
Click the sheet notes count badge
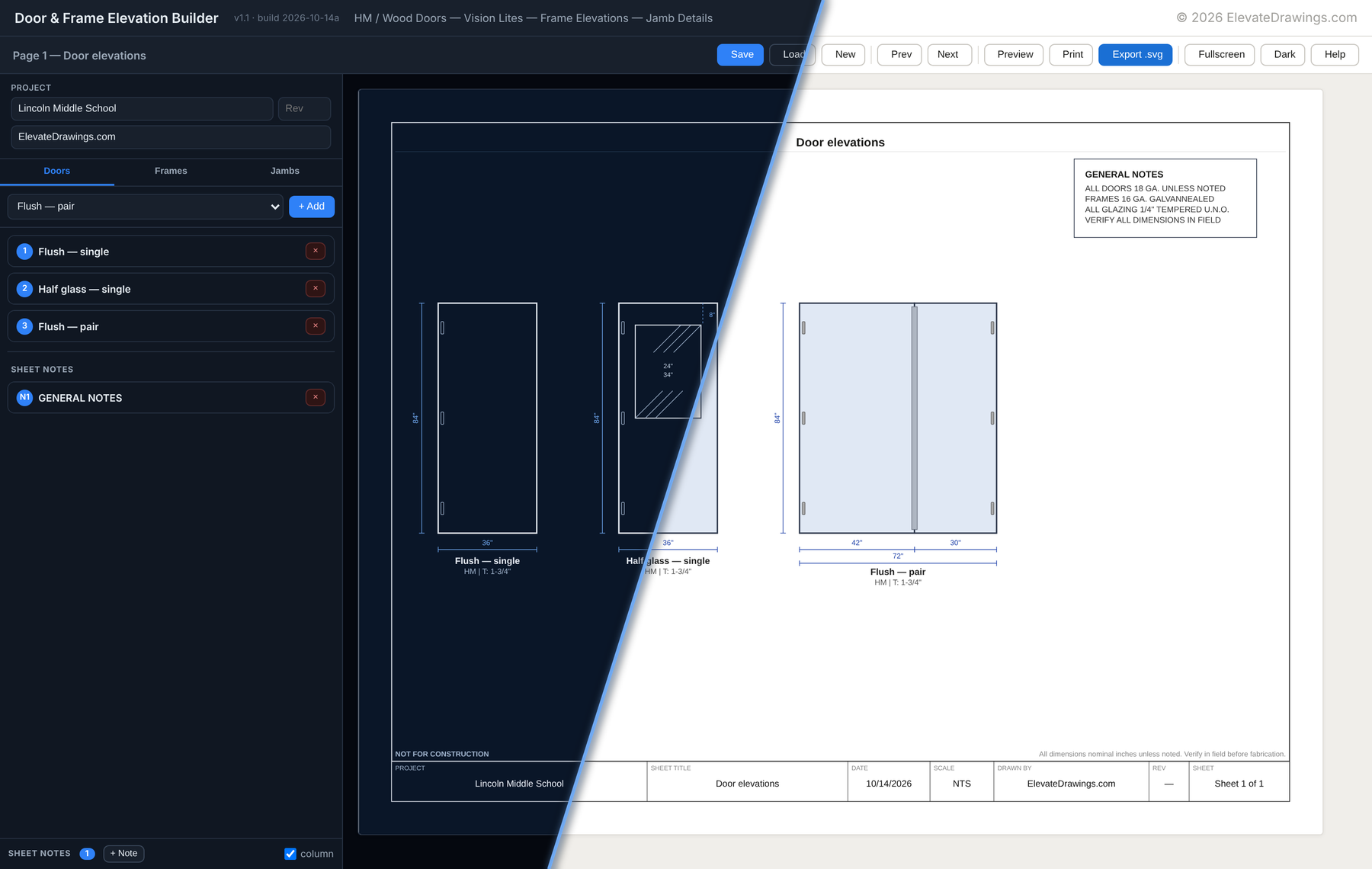click(87, 854)
